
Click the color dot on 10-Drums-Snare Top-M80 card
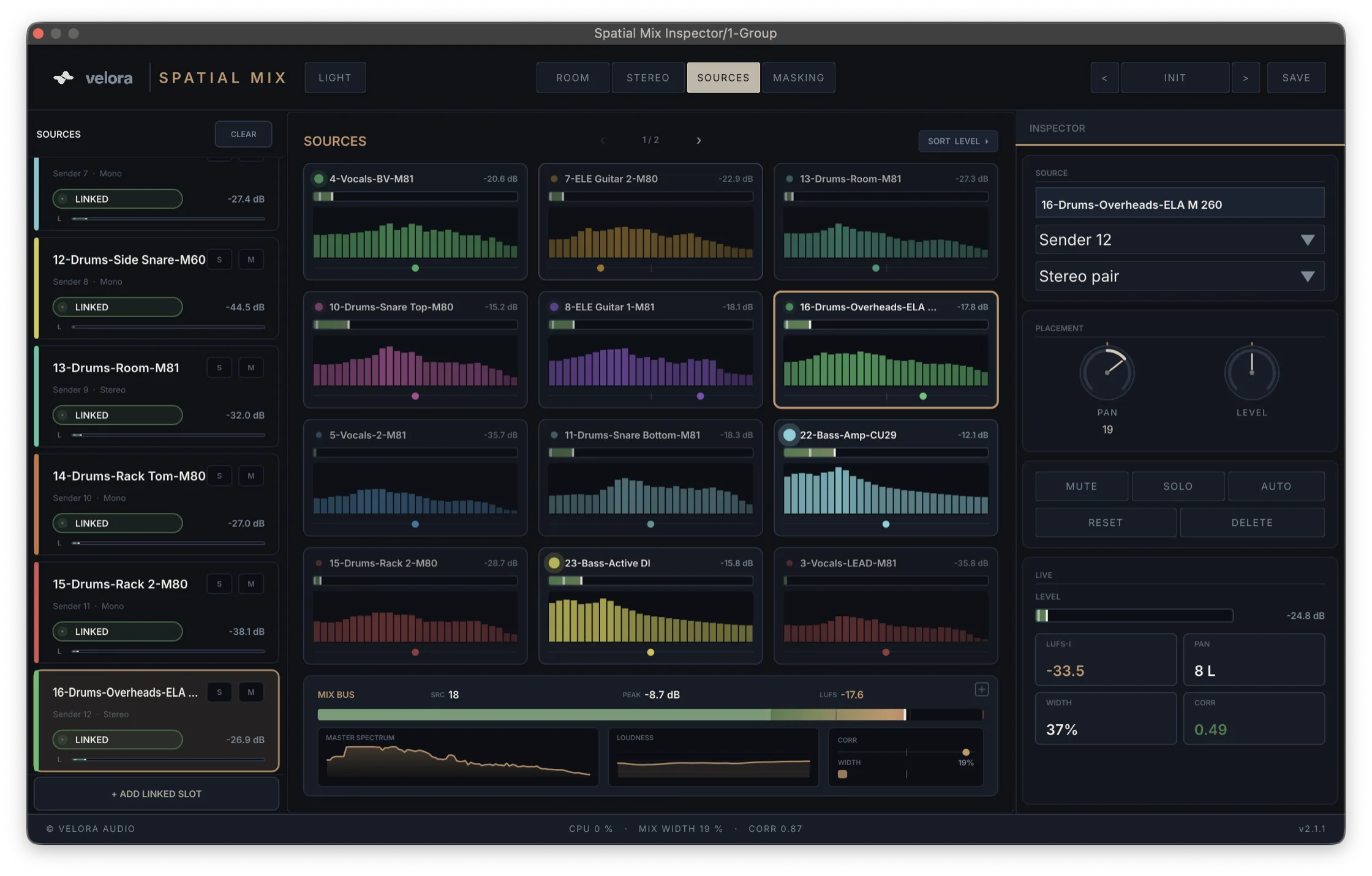tap(318, 307)
